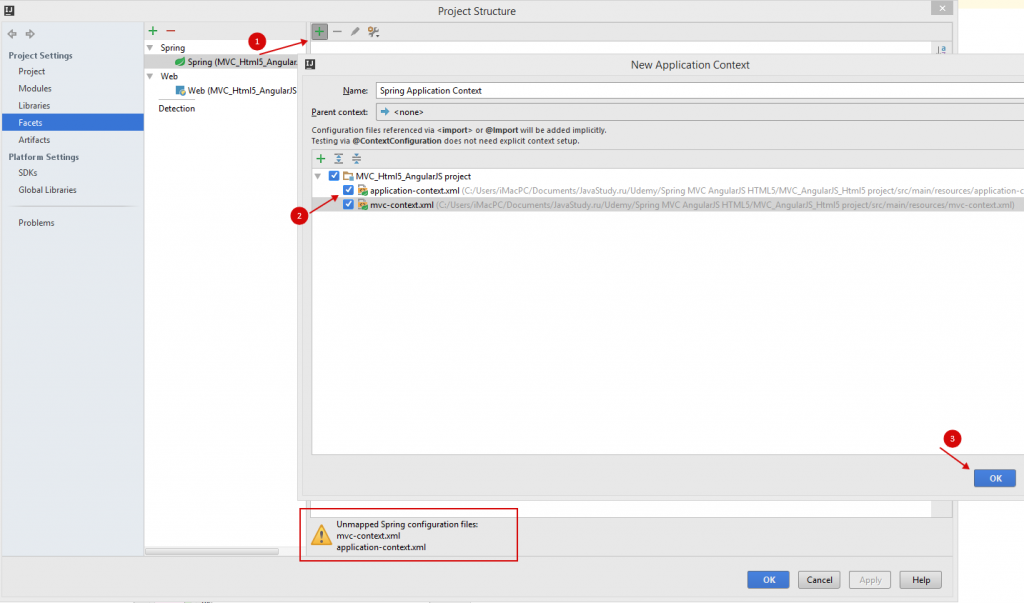Click the Name field with Spring Application Context
The width and height of the screenshot is (1024, 603).
pos(698,90)
